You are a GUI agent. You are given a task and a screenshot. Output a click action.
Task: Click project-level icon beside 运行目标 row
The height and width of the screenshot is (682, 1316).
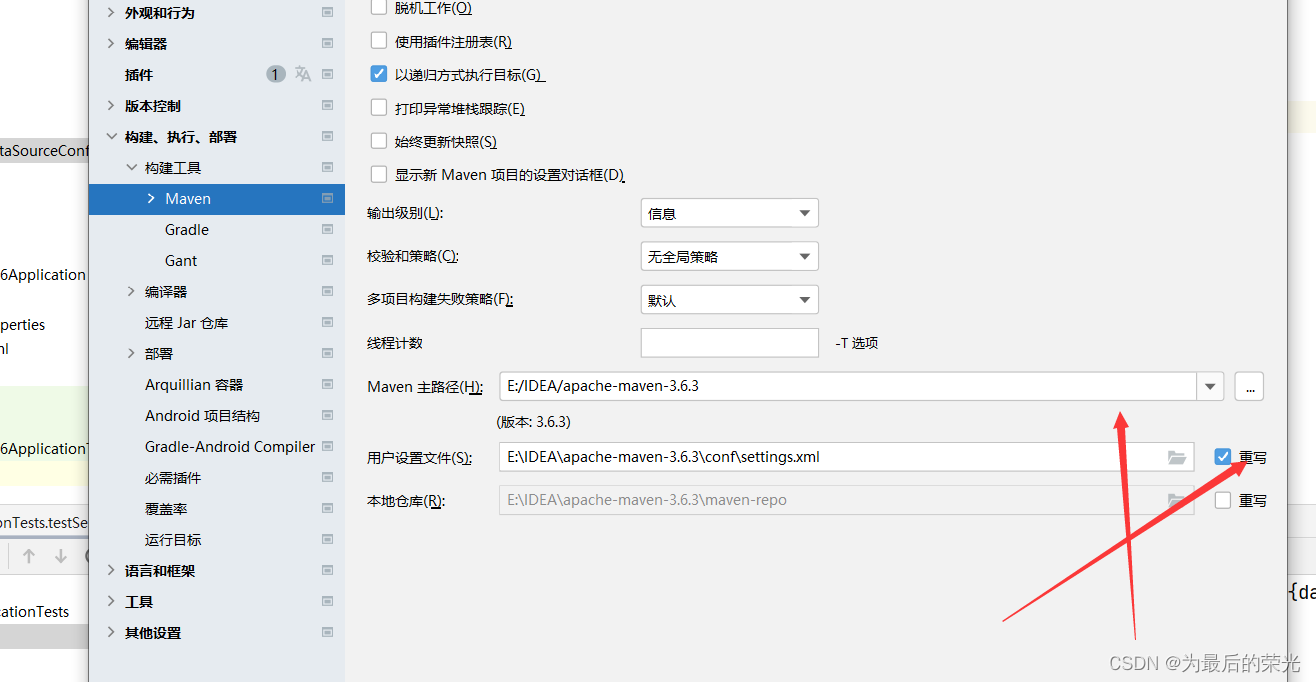click(327, 540)
